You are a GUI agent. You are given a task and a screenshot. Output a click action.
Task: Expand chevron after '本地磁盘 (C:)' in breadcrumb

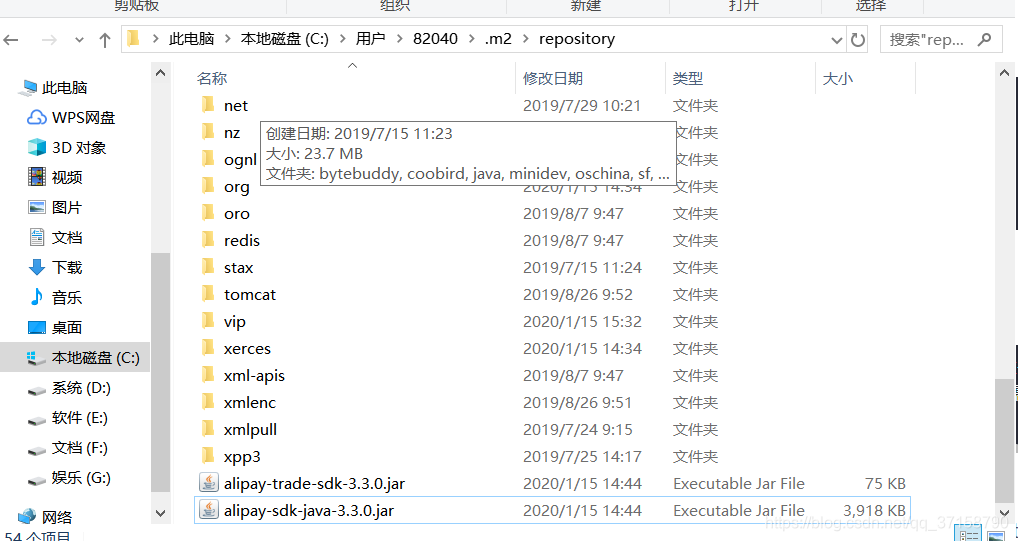click(x=342, y=39)
